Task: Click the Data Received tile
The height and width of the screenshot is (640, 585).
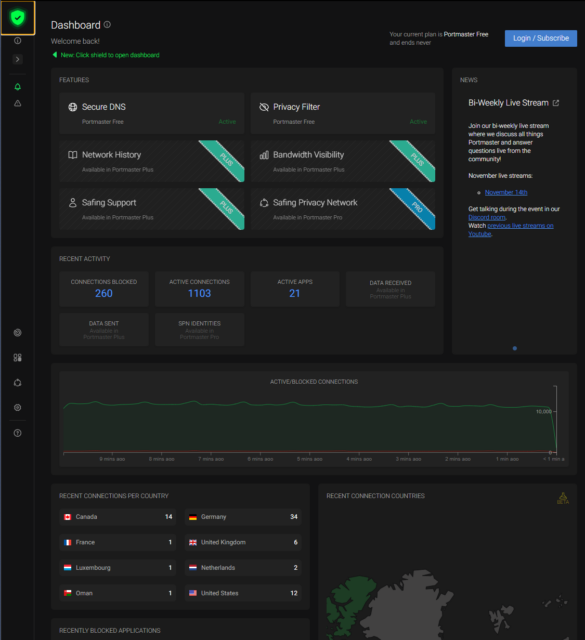Action: click(390, 289)
